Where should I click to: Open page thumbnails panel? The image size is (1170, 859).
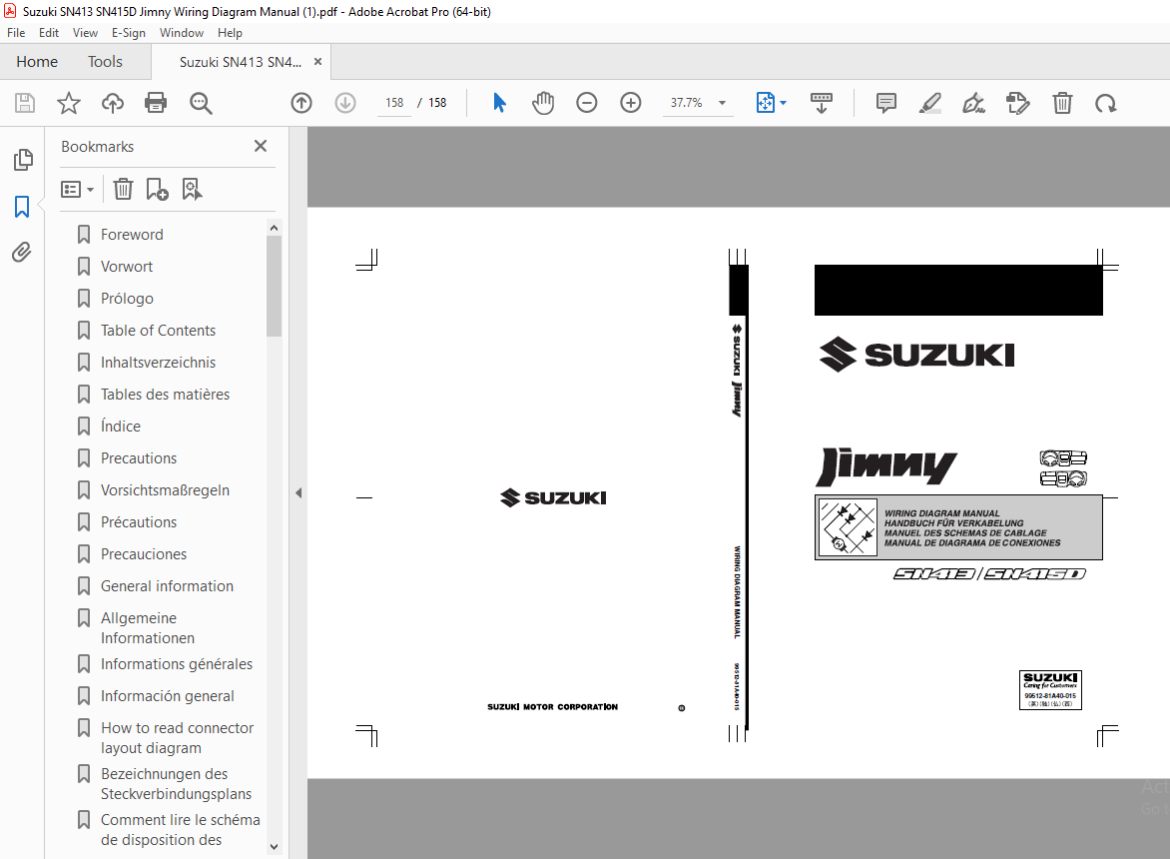point(23,160)
